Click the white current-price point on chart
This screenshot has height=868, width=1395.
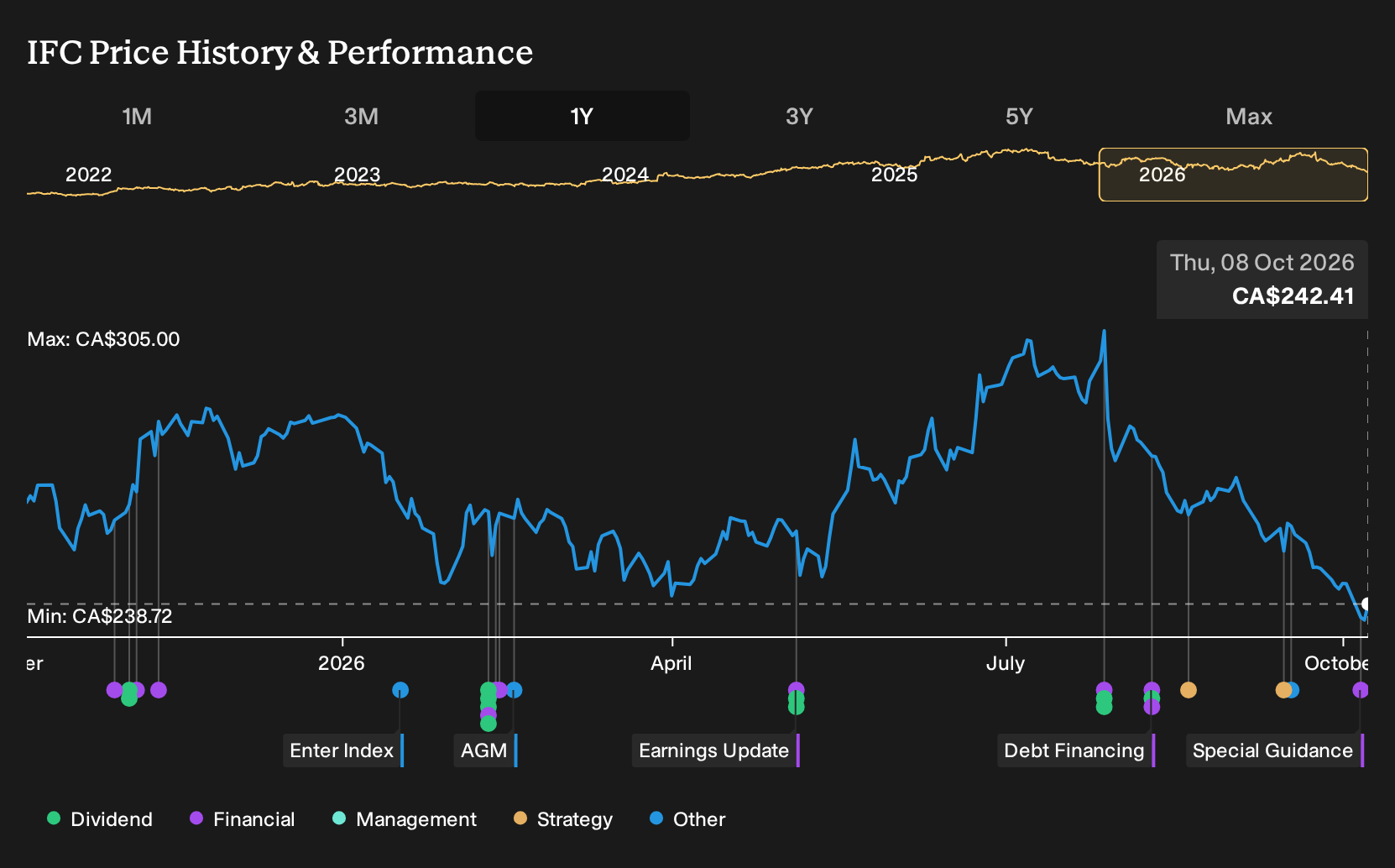click(x=1366, y=604)
